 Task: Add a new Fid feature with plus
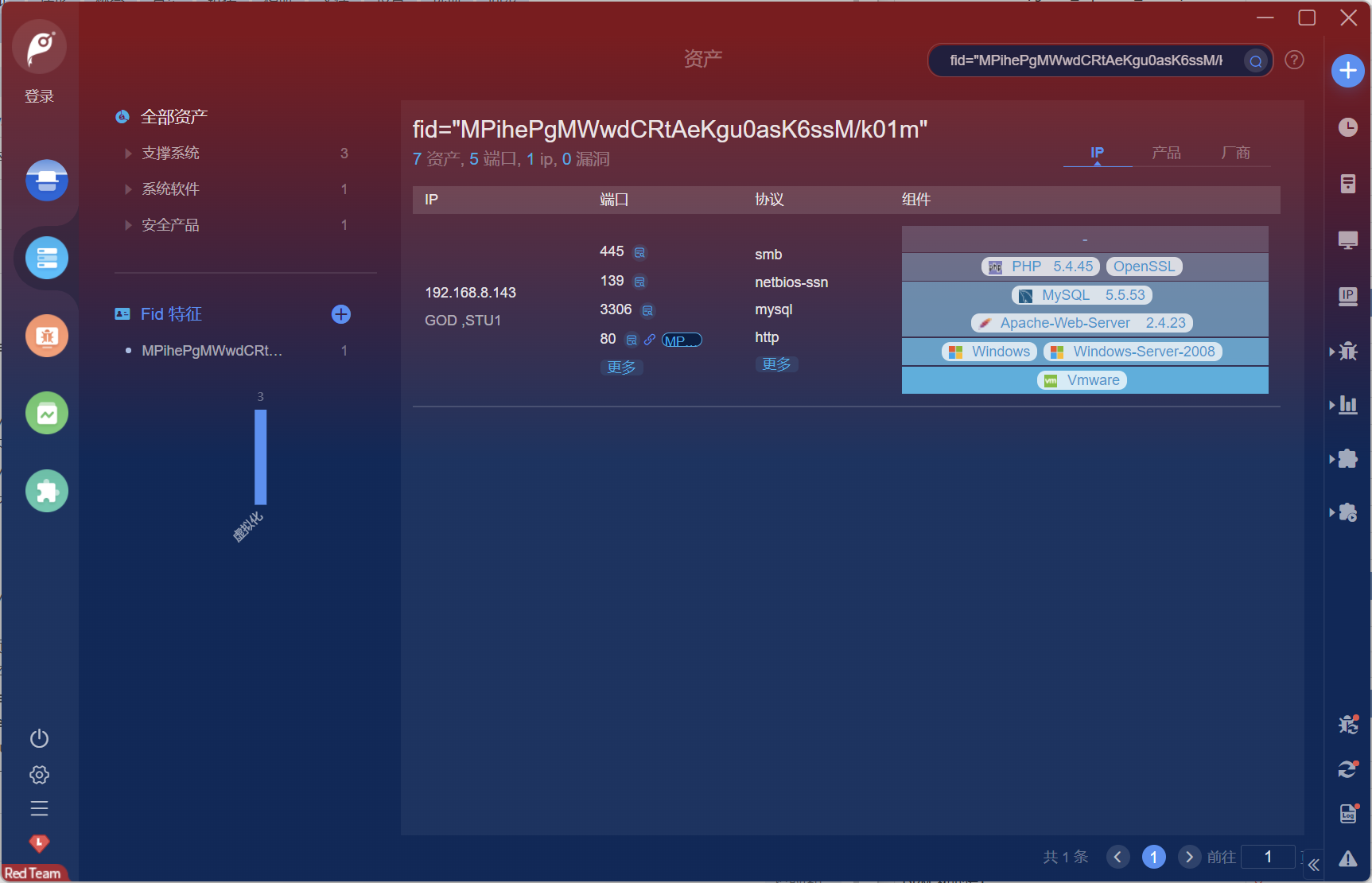click(x=341, y=314)
